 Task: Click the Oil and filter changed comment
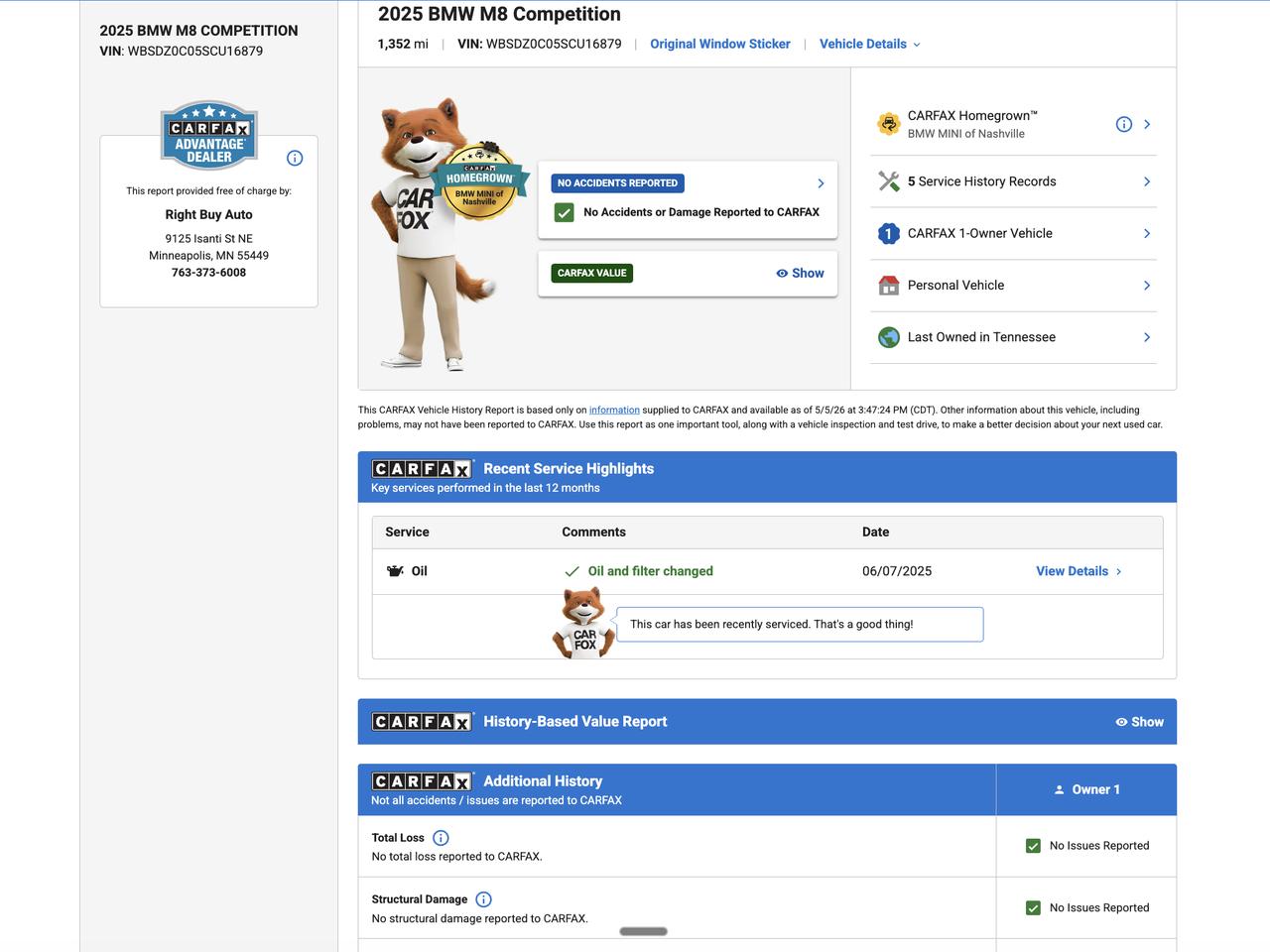click(x=651, y=571)
